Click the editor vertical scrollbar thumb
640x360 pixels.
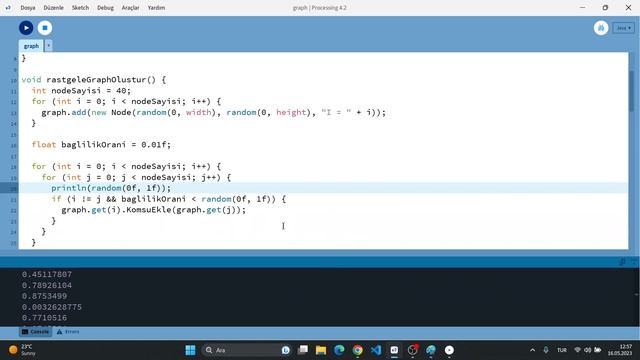632,91
